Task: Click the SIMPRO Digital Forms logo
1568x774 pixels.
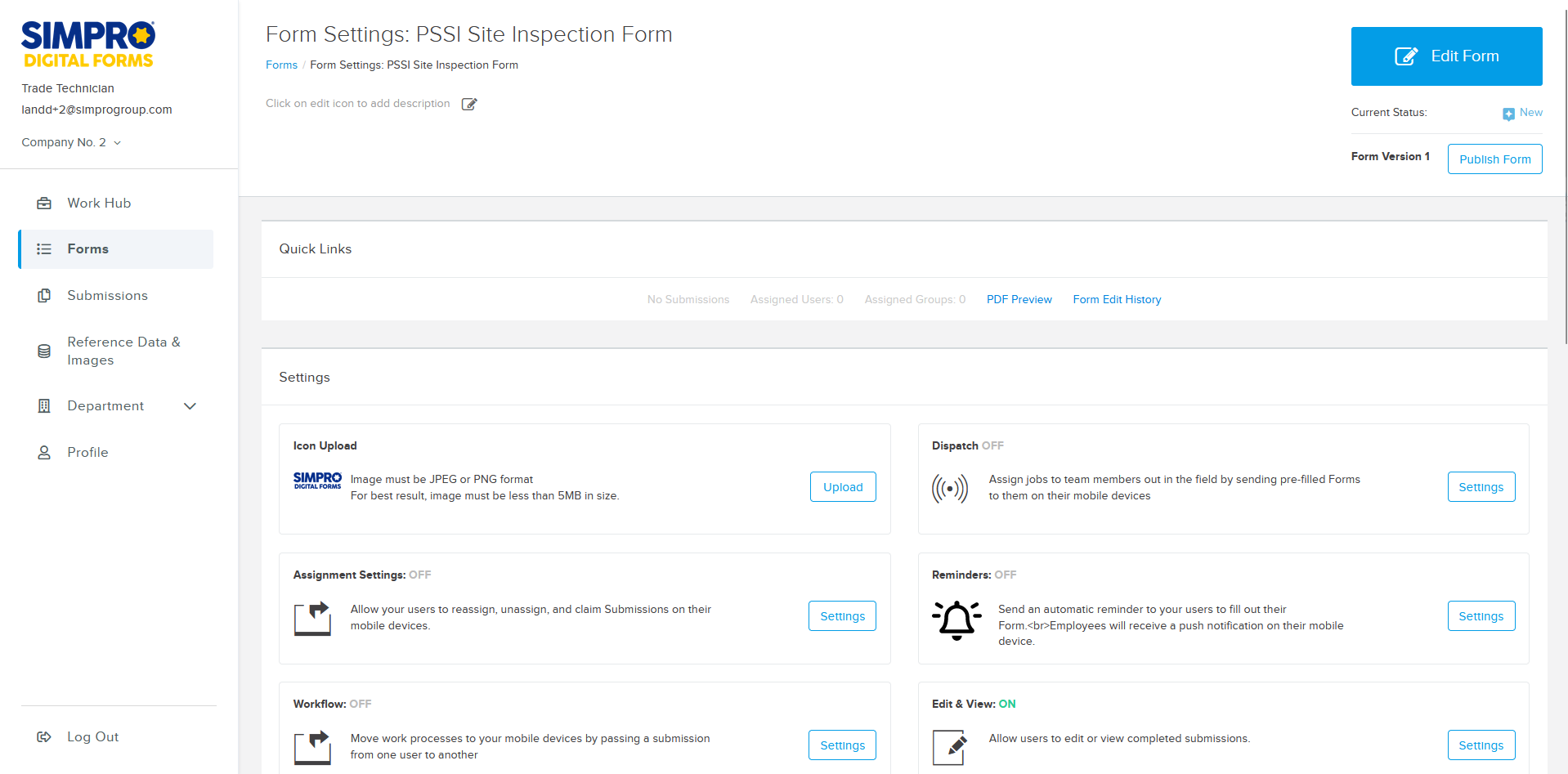Action: coord(87,43)
